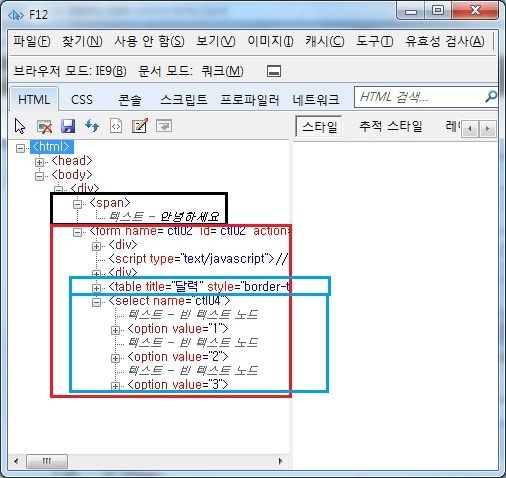This screenshot has height=478, width=506.
Task: Select the 스타일 pane tab
Action: pos(319,126)
